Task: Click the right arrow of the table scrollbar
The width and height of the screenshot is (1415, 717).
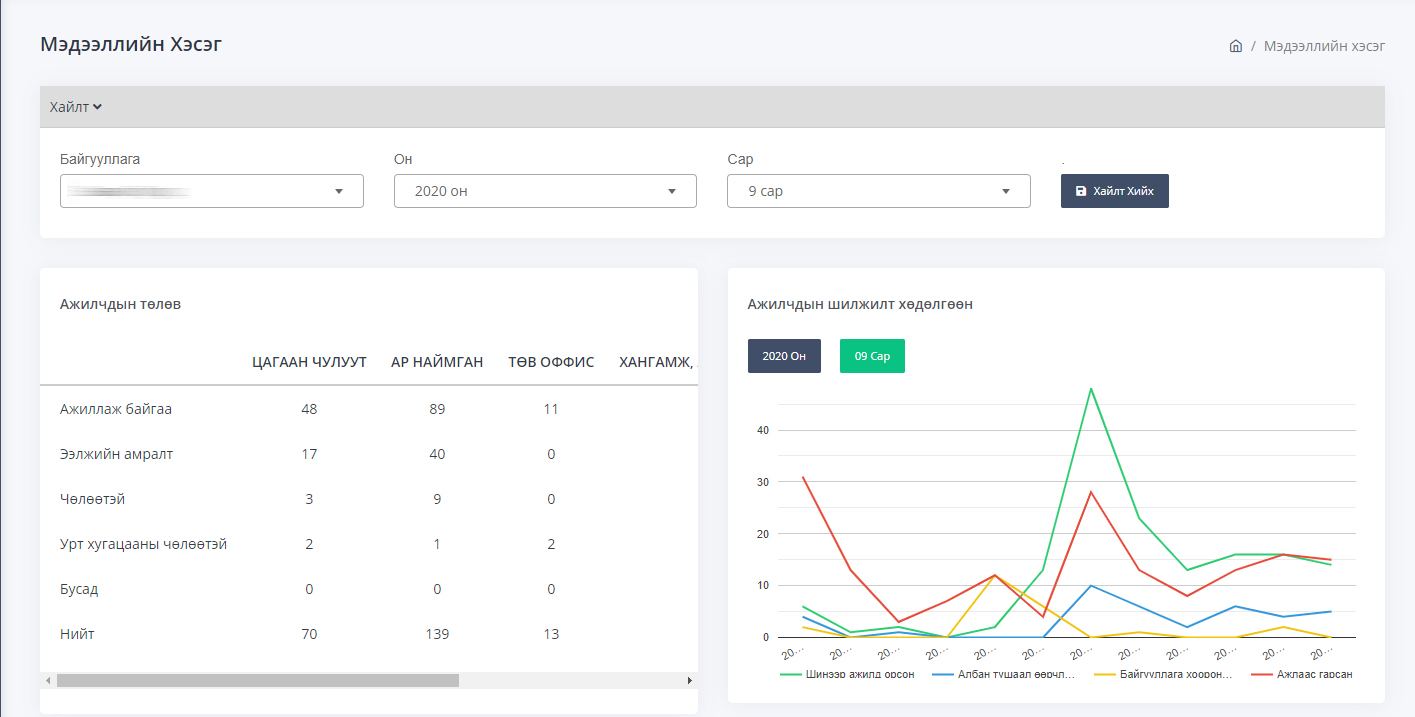Action: point(689,680)
